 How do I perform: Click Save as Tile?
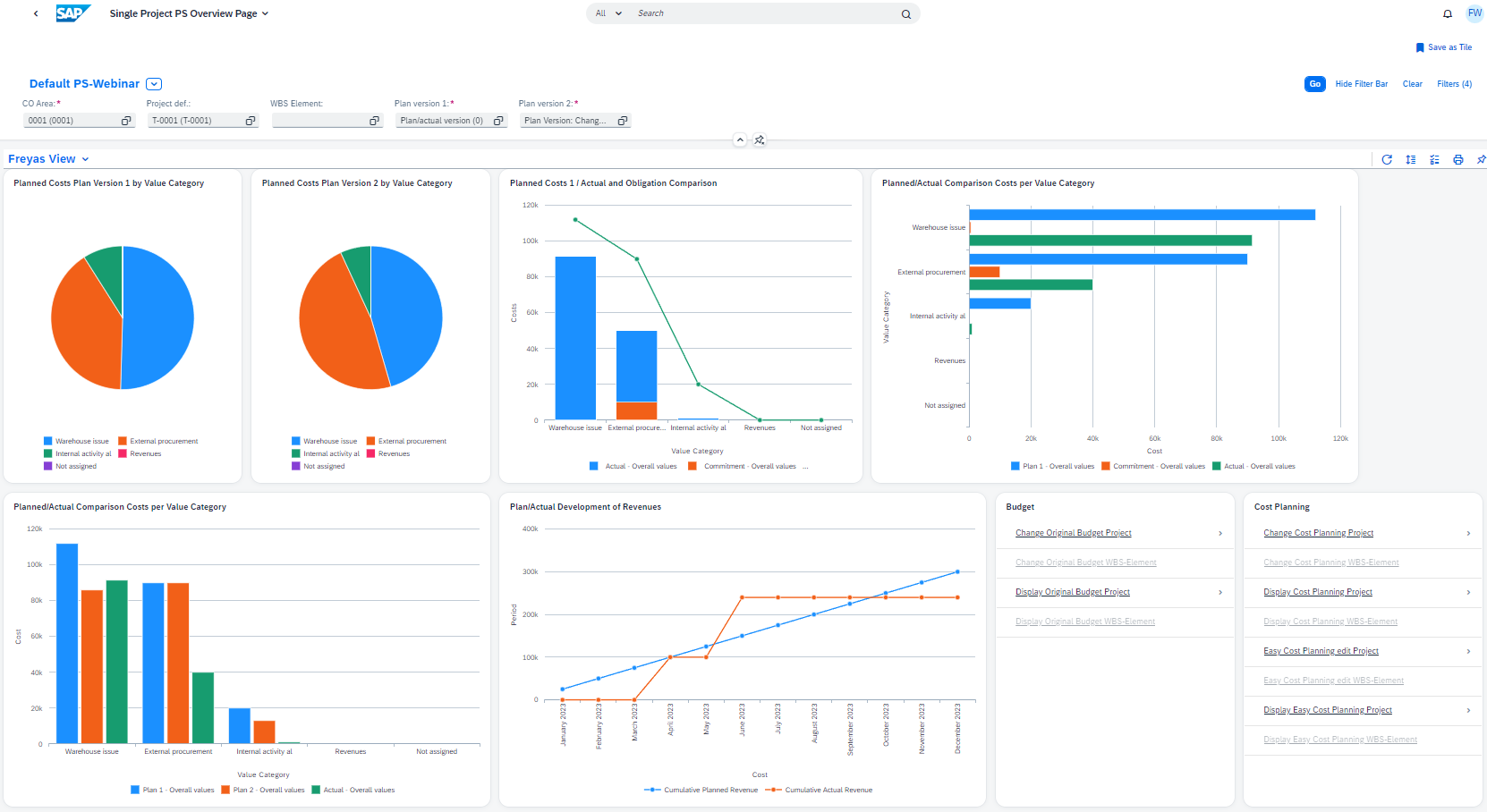1449,47
